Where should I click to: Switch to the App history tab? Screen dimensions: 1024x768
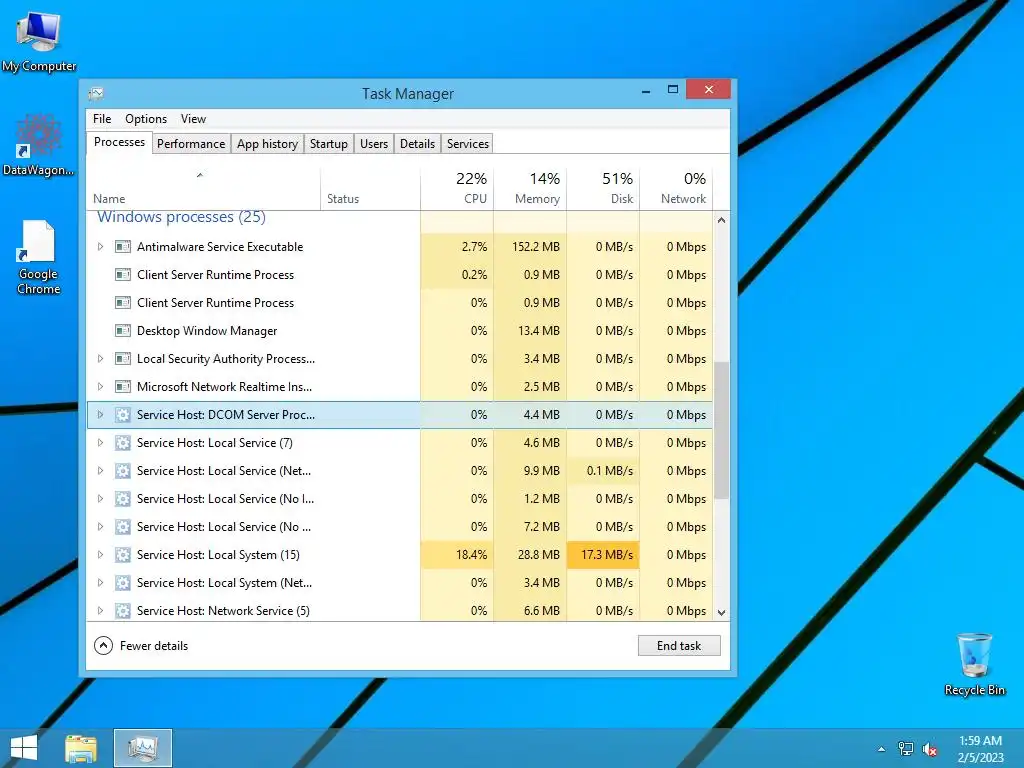point(267,144)
